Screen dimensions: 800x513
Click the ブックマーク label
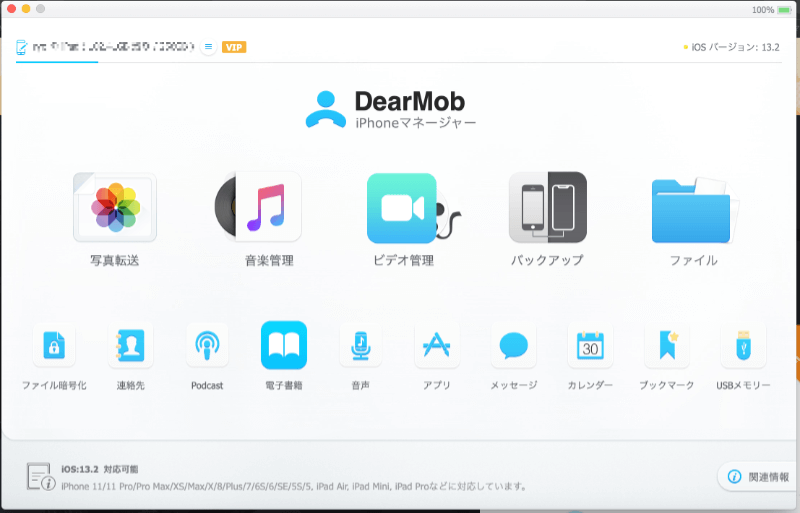click(x=667, y=385)
